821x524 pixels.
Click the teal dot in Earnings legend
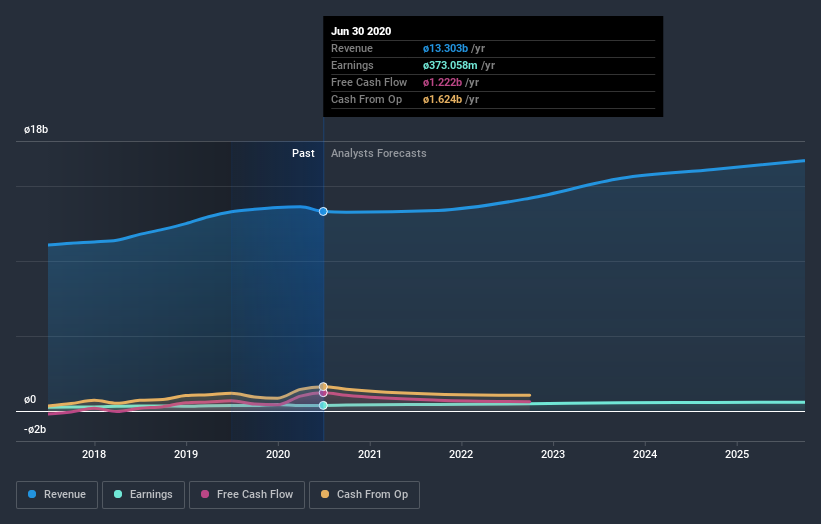pos(118,494)
